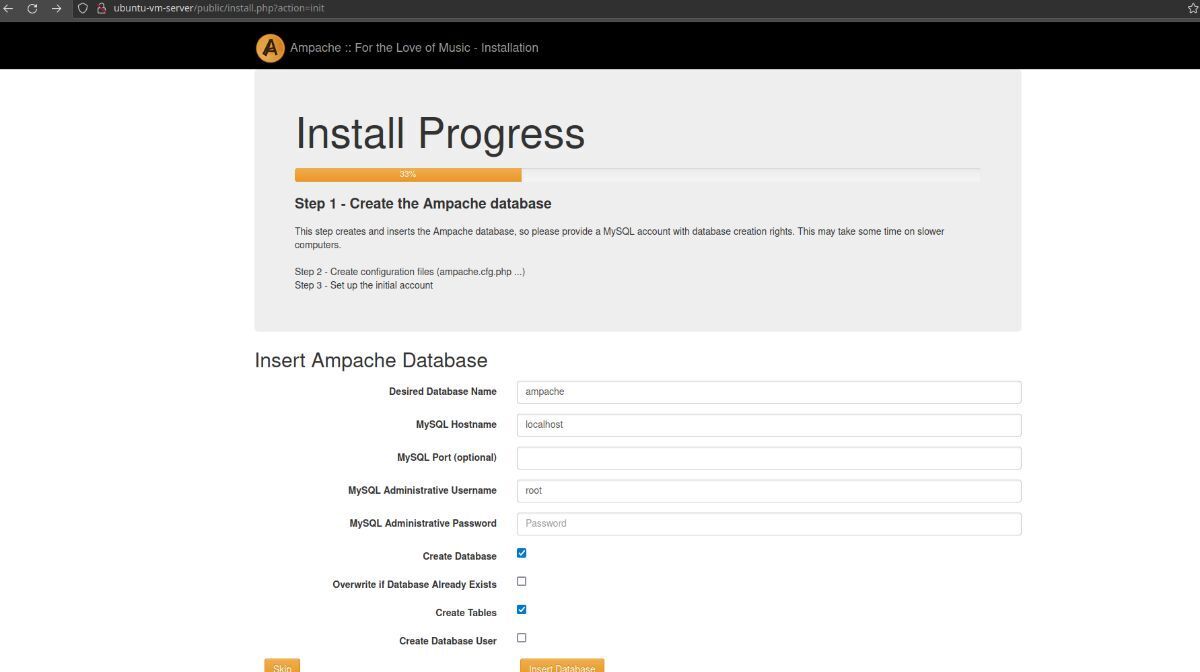The image size is (1200, 672).
Task: Uncheck the Create Database checkbox
Action: [x=521, y=553]
